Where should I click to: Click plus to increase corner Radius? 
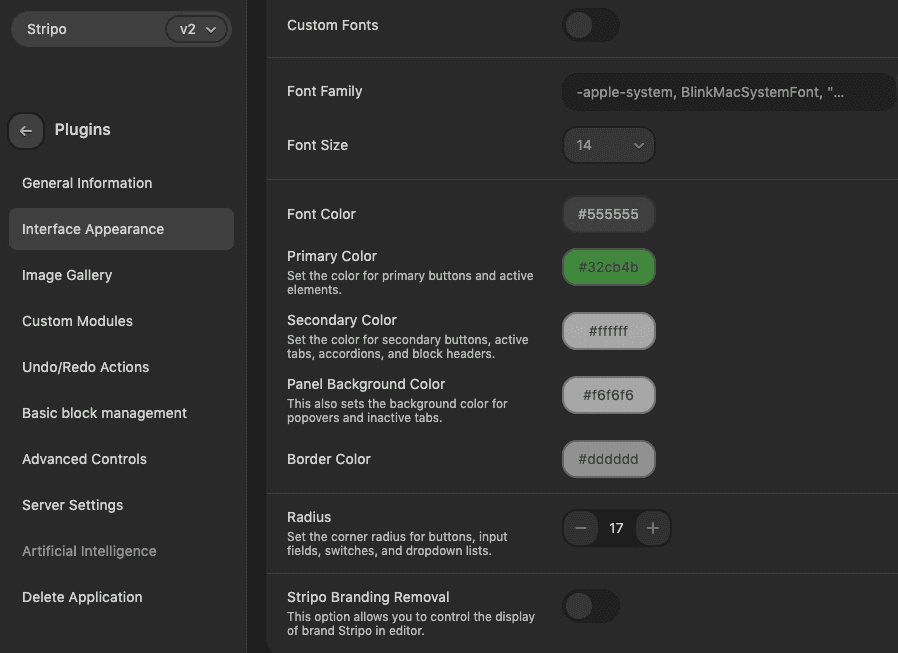click(653, 528)
